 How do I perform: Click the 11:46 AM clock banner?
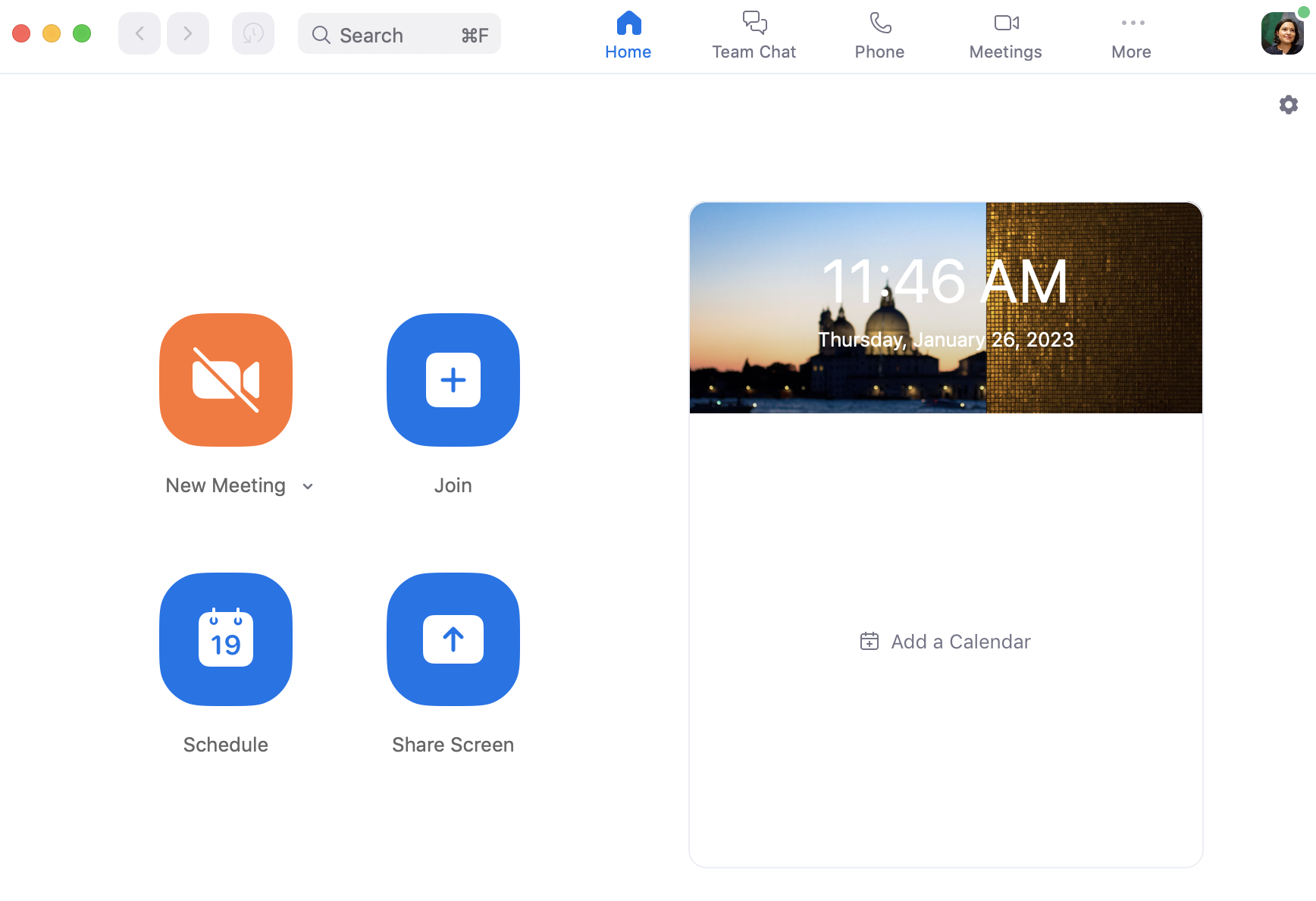point(946,281)
